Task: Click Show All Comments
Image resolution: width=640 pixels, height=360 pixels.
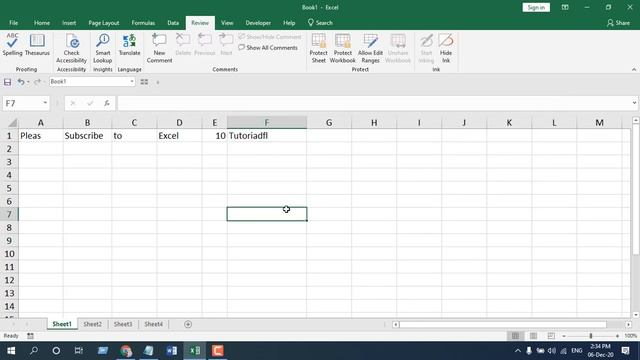Action: 268,48
